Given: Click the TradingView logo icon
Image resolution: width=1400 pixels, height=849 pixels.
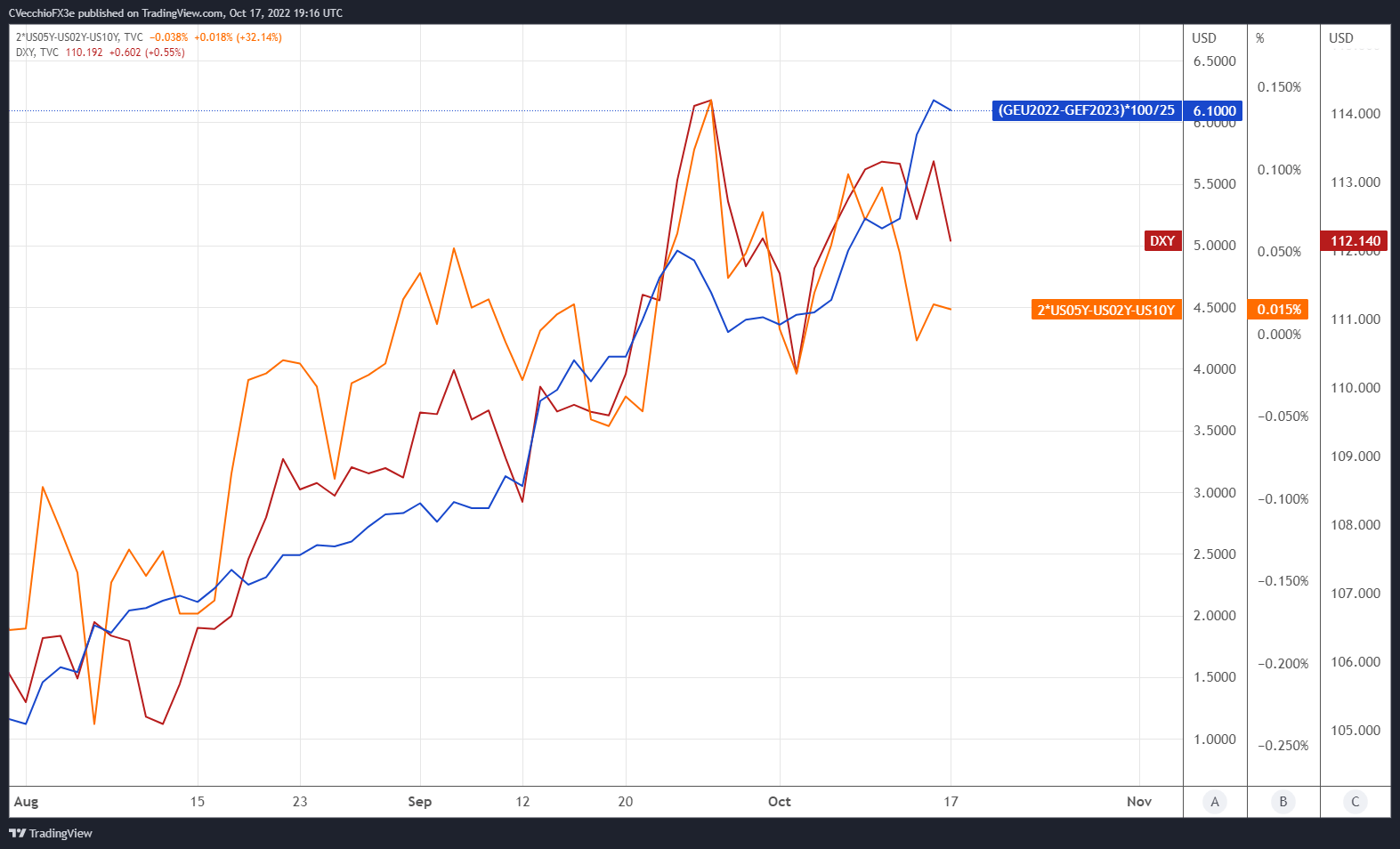Looking at the screenshot, I should point(17,833).
